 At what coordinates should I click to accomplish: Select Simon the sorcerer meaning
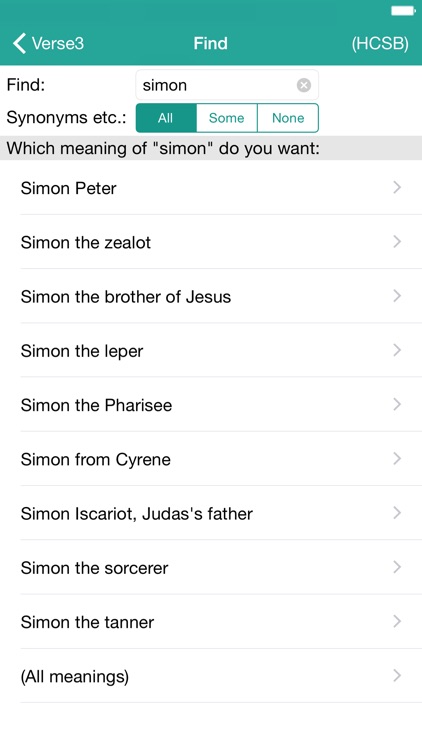coord(211,568)
